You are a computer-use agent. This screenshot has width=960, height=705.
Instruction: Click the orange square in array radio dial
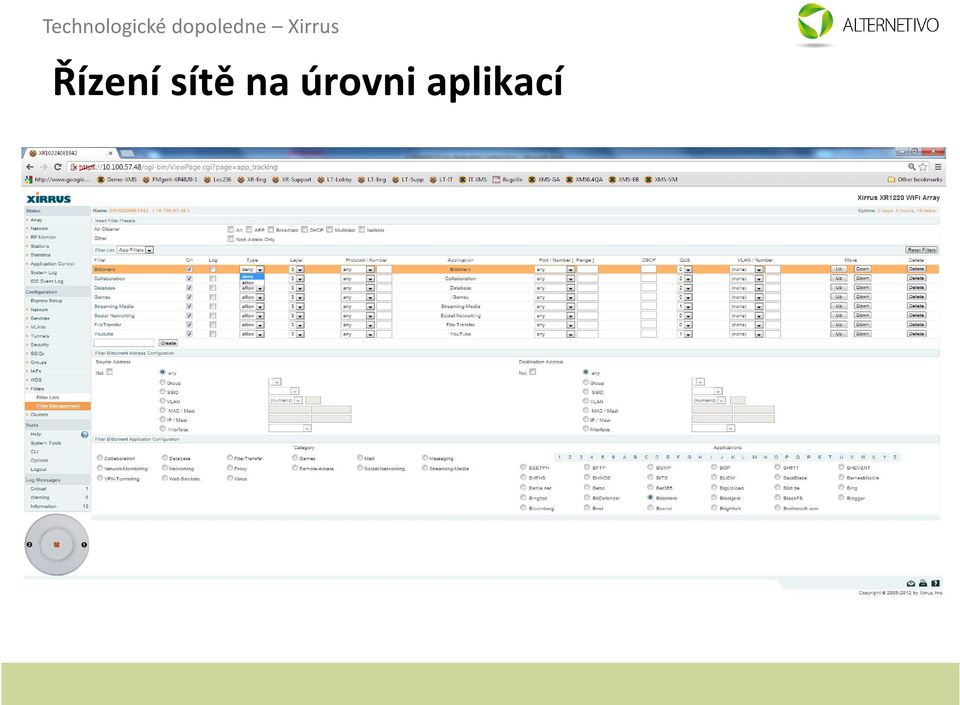[56, 545]
